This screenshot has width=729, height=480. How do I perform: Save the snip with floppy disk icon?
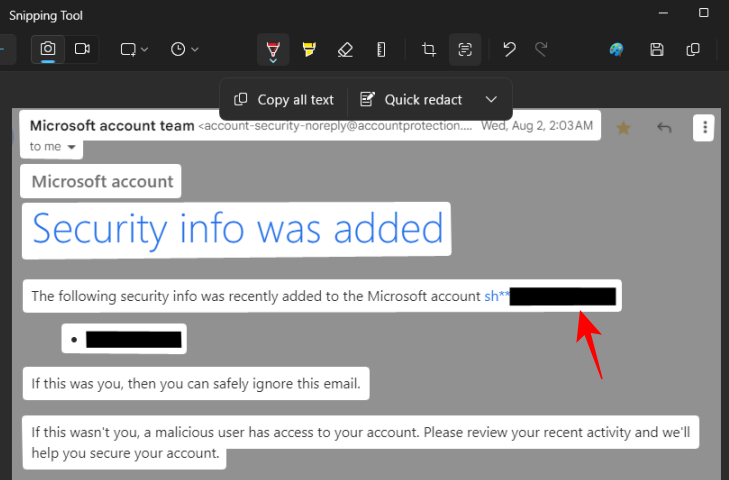tap(656, 49)
